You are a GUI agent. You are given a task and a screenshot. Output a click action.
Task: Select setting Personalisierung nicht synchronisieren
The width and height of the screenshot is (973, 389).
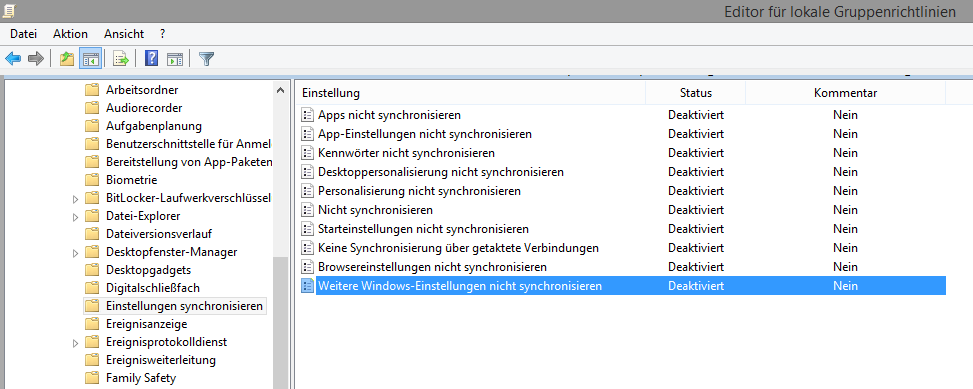[x=419, y=191]
